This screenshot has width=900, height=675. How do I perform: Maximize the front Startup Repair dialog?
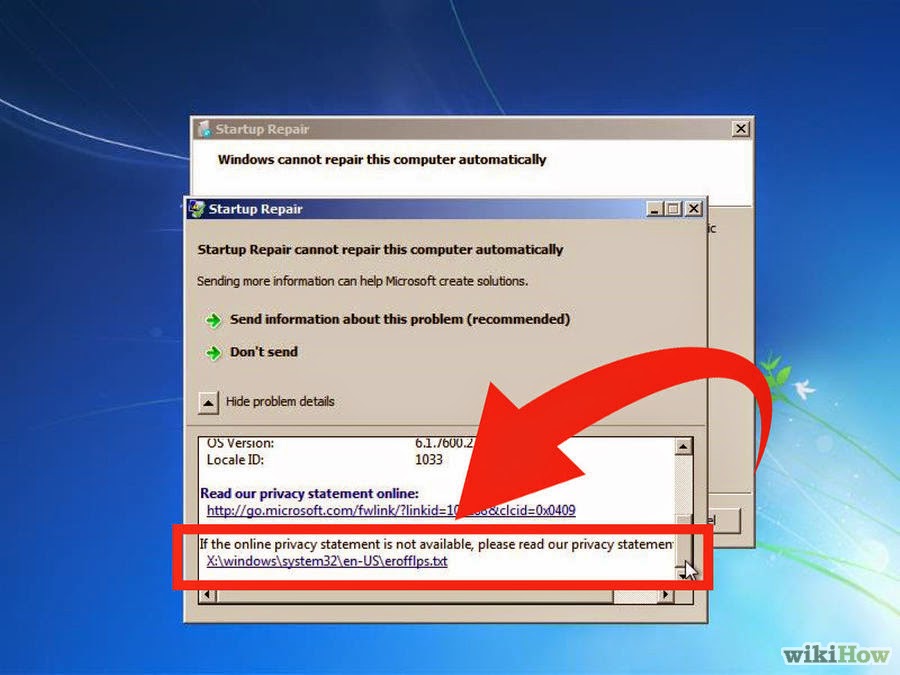(x=674, y=209)
